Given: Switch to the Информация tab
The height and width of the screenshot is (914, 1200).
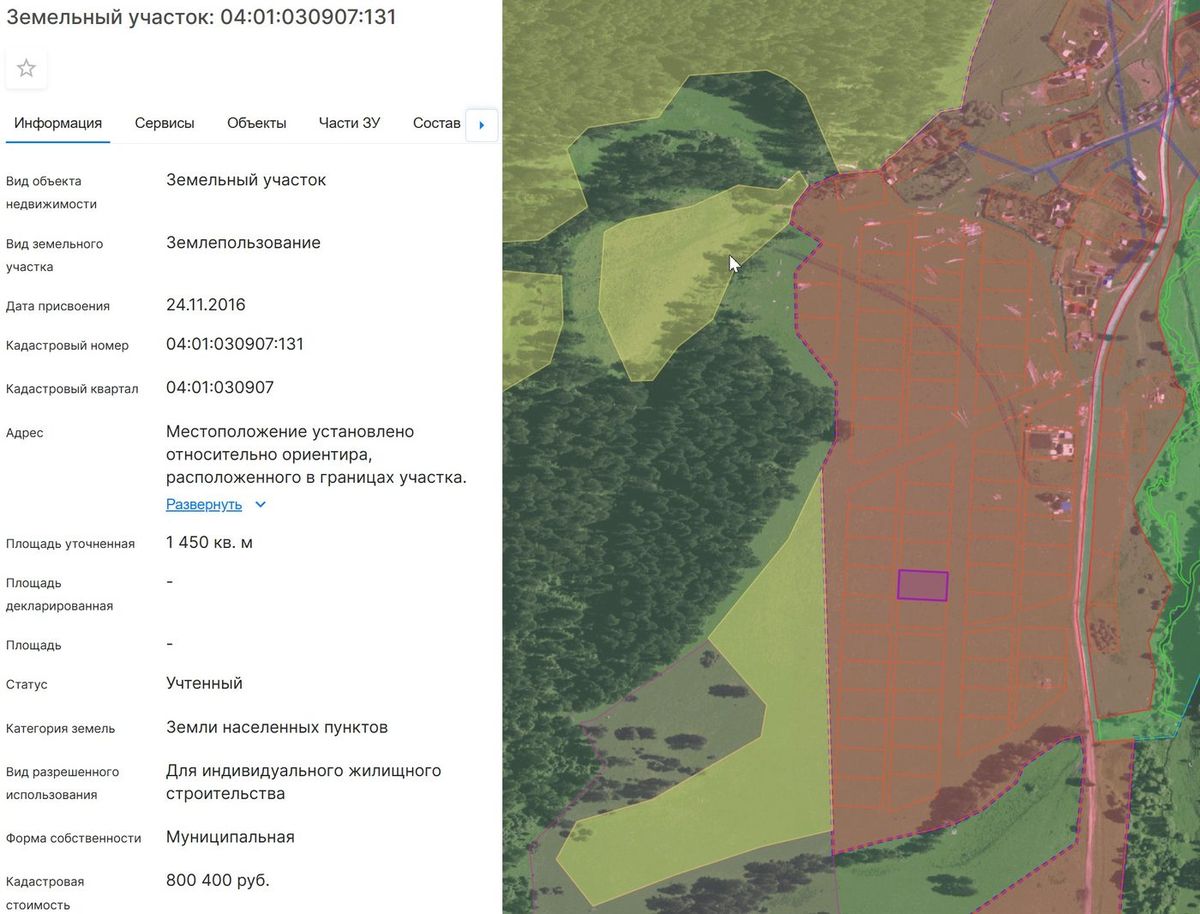Looking at the screenshot, I should pyautogui.click(x=58, y=123).
